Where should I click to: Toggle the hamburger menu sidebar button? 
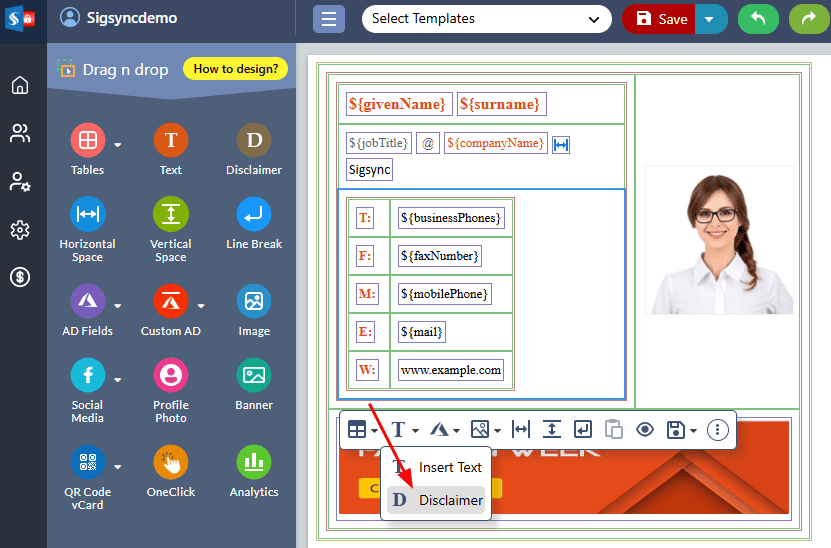(328, 19)
